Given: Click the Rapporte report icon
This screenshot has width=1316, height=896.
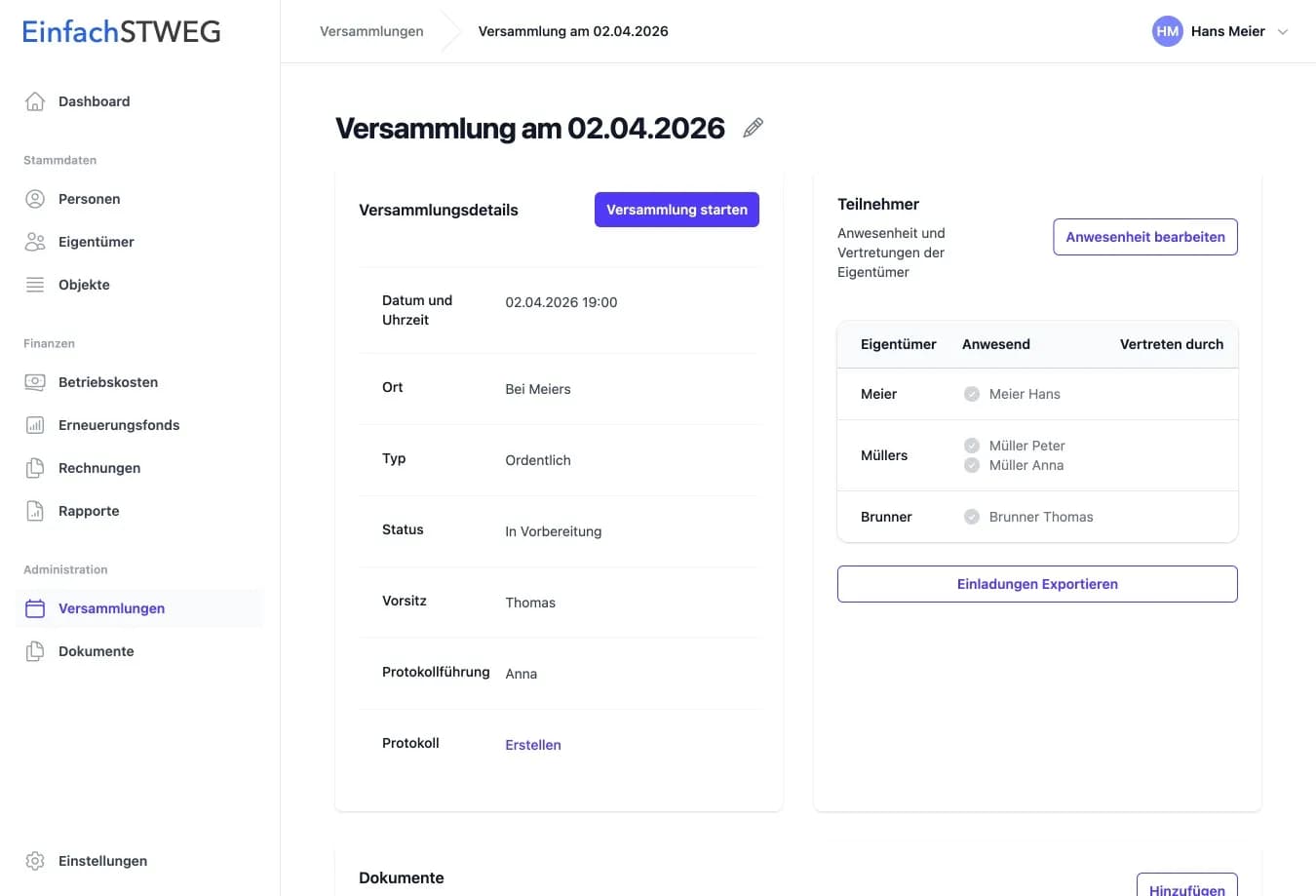Looking at the screenshot, I should point(34,511).
